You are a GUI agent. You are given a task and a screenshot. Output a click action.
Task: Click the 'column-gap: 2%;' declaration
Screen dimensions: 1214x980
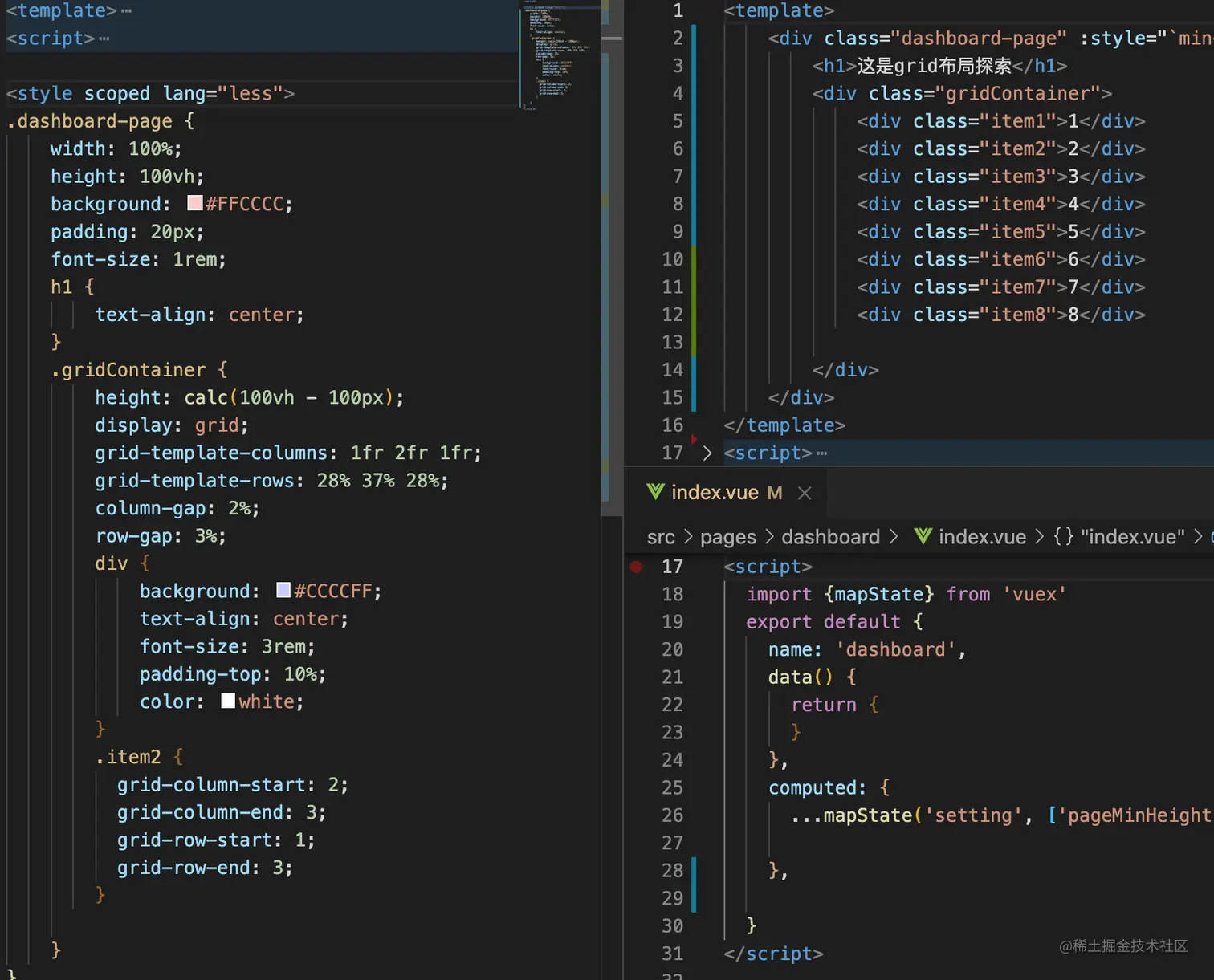click(177, 509)
